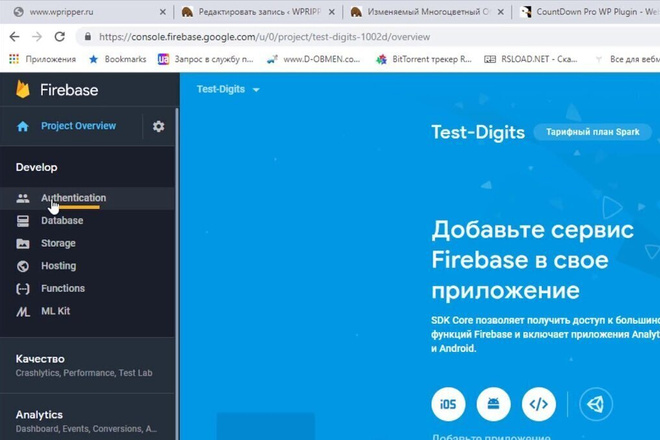Add a Unity app via Unity icon
The height and width of the screenshot is (440, 660).
(596, 404)
